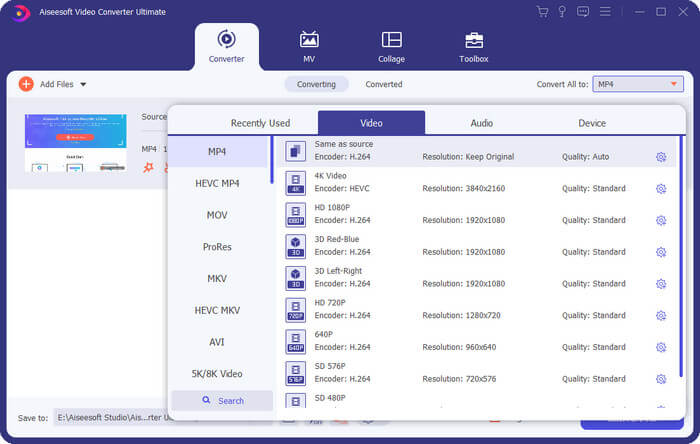Select the 3D Left-Right preset icon

coord(296,278)
